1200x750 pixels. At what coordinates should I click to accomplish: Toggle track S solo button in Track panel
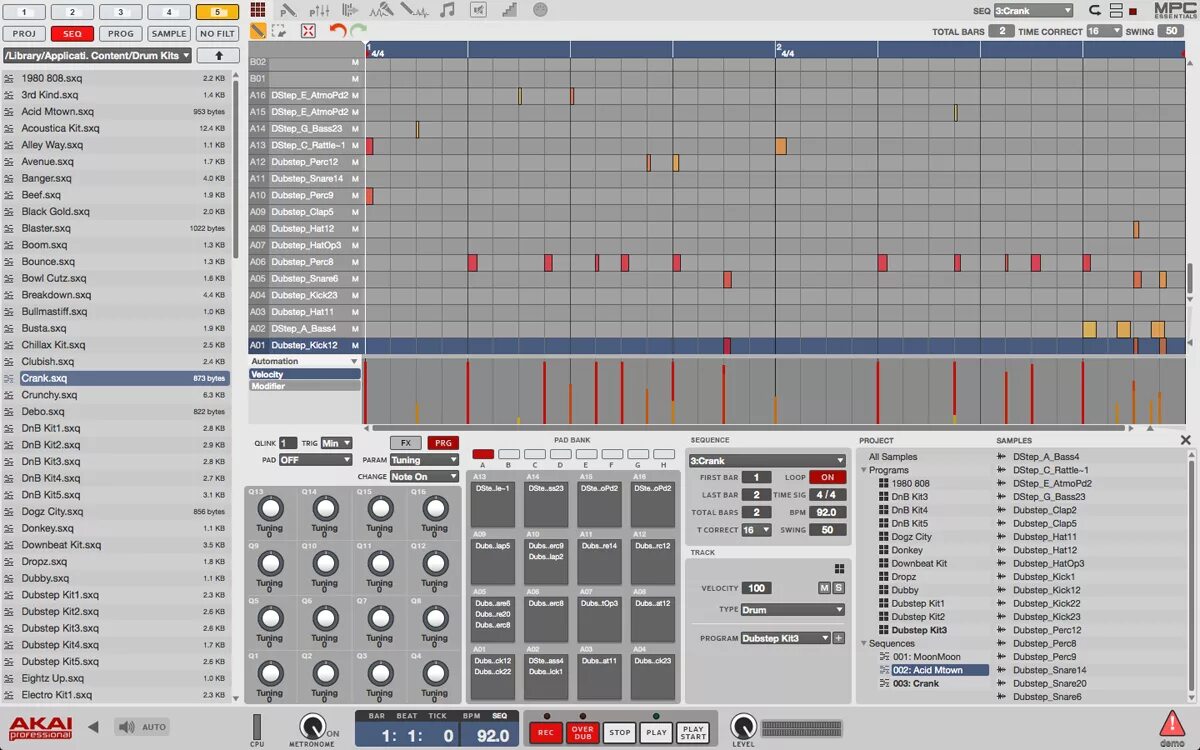click(x=838, y=588)
